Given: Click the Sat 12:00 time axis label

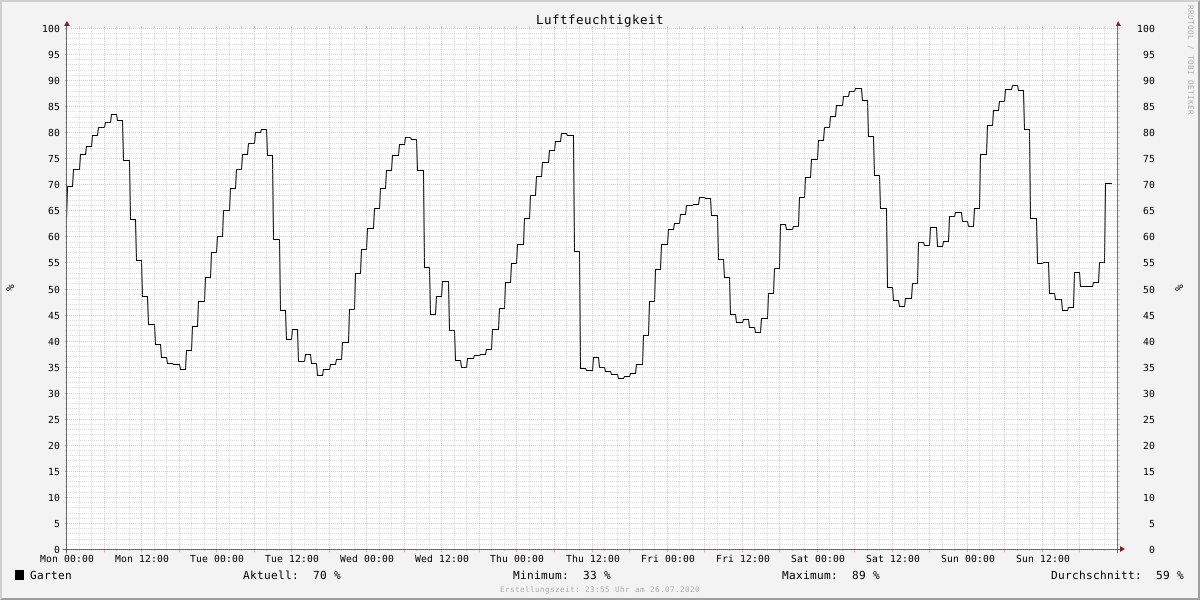Looking at the screenshot, I should pos(893,559).
